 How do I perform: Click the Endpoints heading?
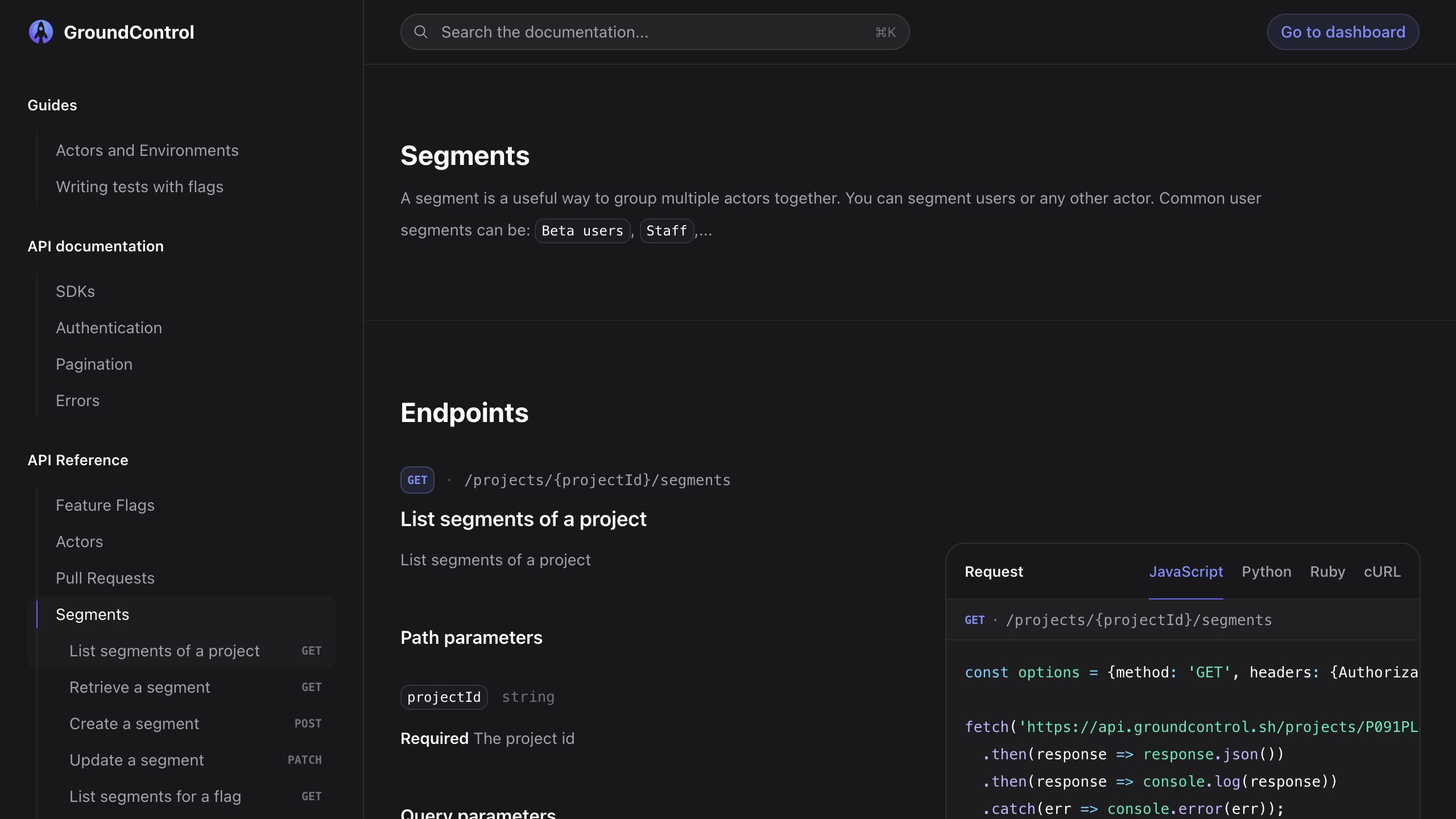tap(464, 413)
